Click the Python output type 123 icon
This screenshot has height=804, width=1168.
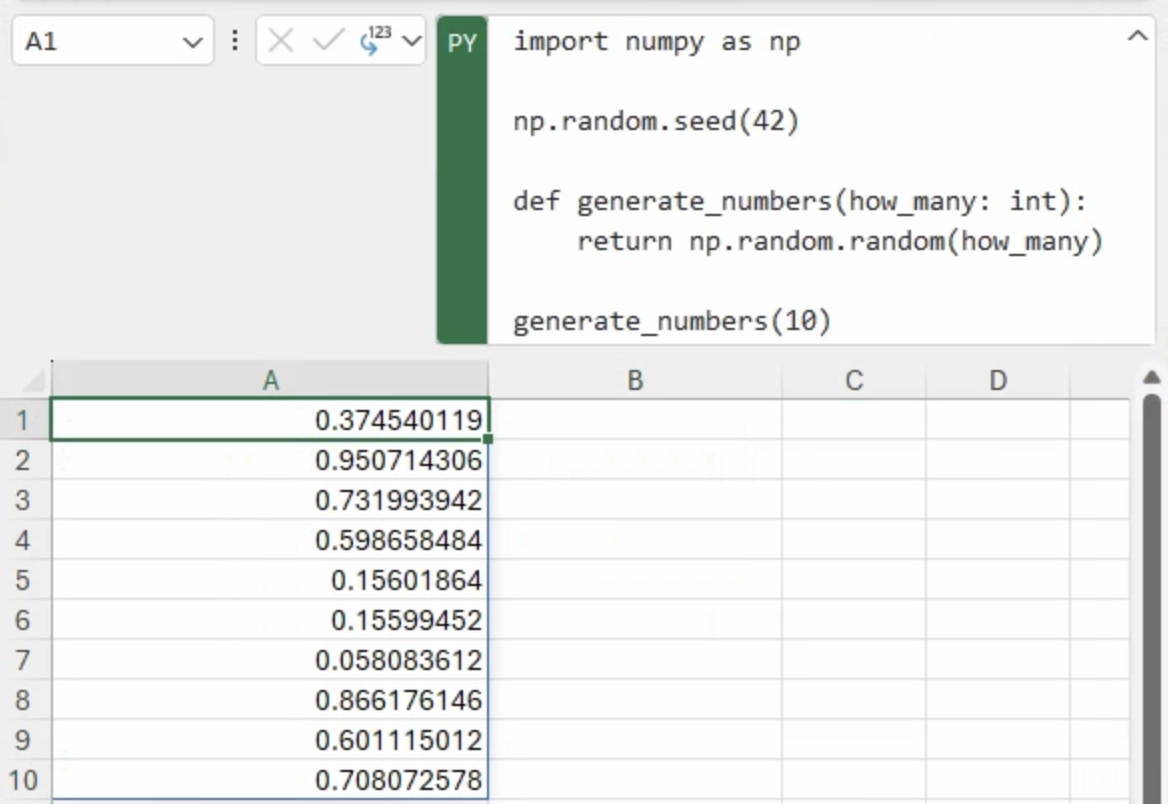pyautogui.click(x=375, y=41)
